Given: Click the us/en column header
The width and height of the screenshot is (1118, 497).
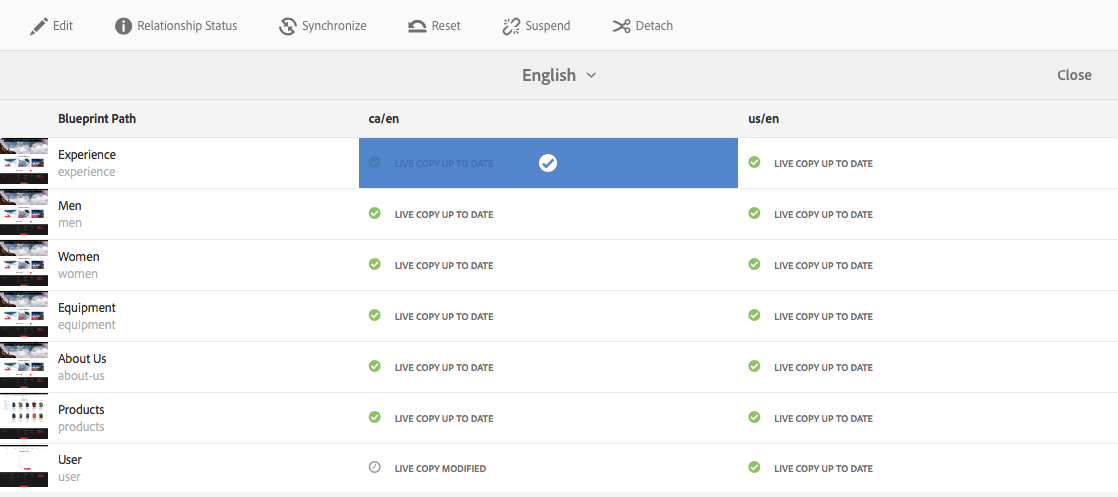Looking at the screenshot, I should pyautogui.click(x=764, y=119).
